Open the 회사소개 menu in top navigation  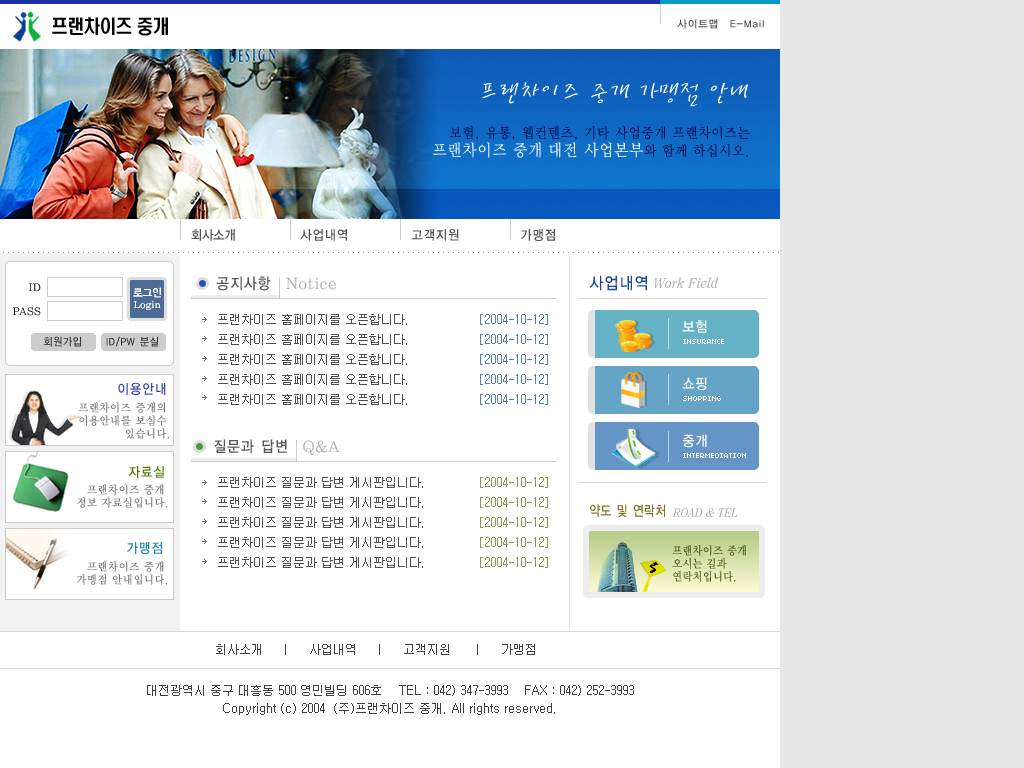pos(213,235)
